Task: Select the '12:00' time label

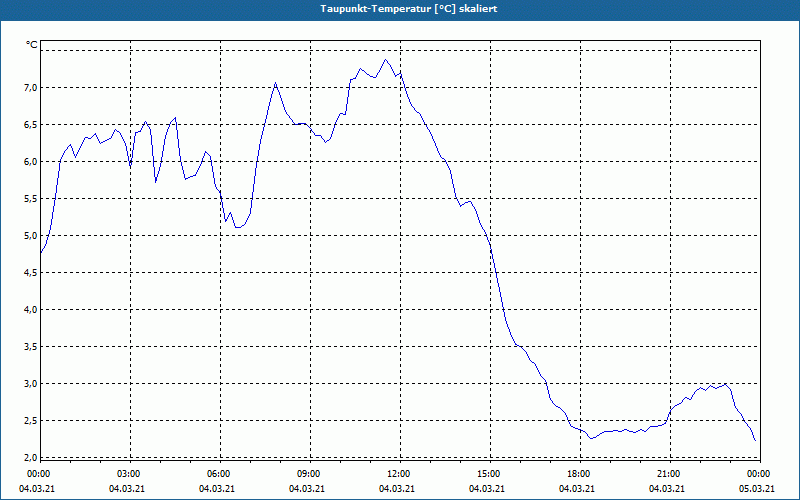Action: click(398, 474)
